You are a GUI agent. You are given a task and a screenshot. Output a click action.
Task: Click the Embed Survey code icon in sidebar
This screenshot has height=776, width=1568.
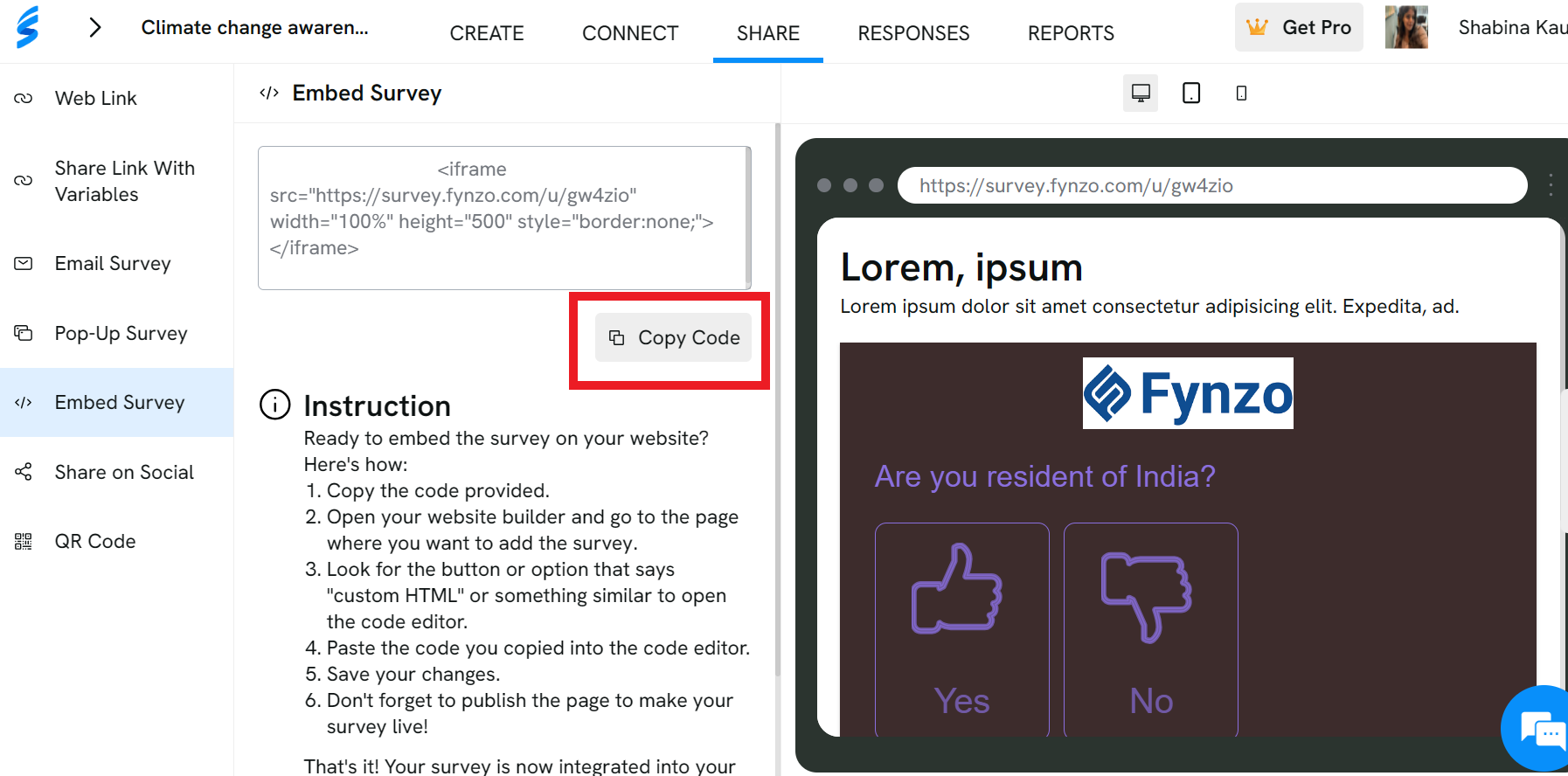tap(24, 403)
